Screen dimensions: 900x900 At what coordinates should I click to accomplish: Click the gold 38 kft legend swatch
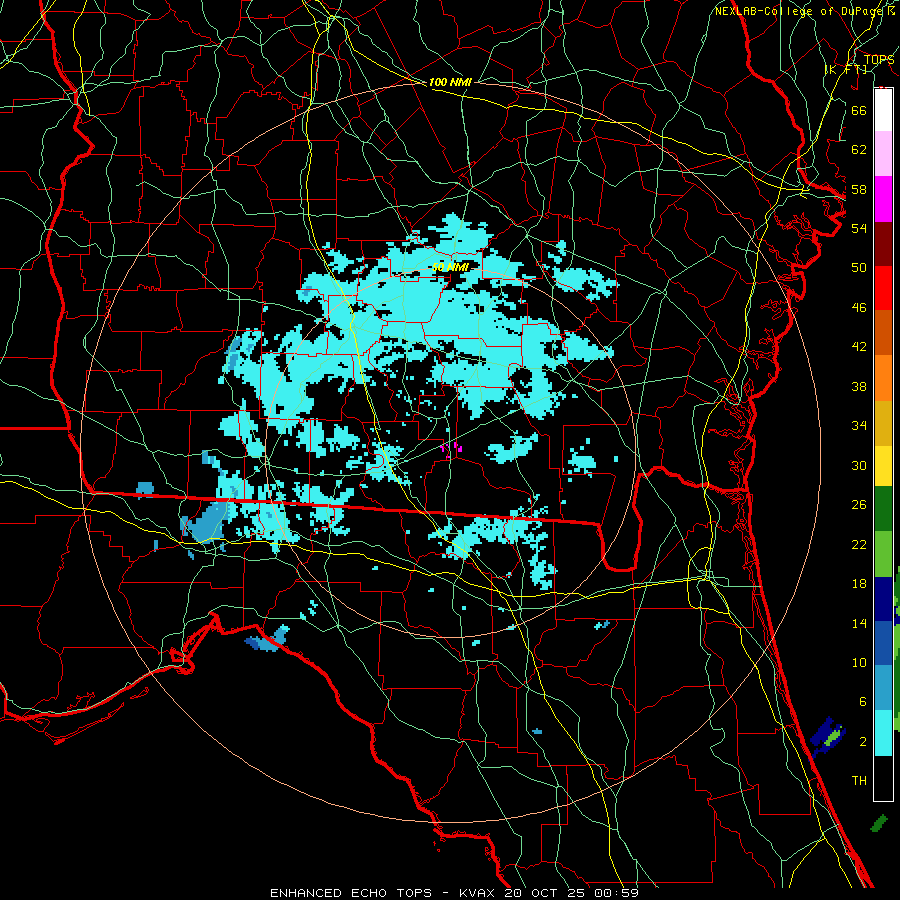(x=883, y=423)
